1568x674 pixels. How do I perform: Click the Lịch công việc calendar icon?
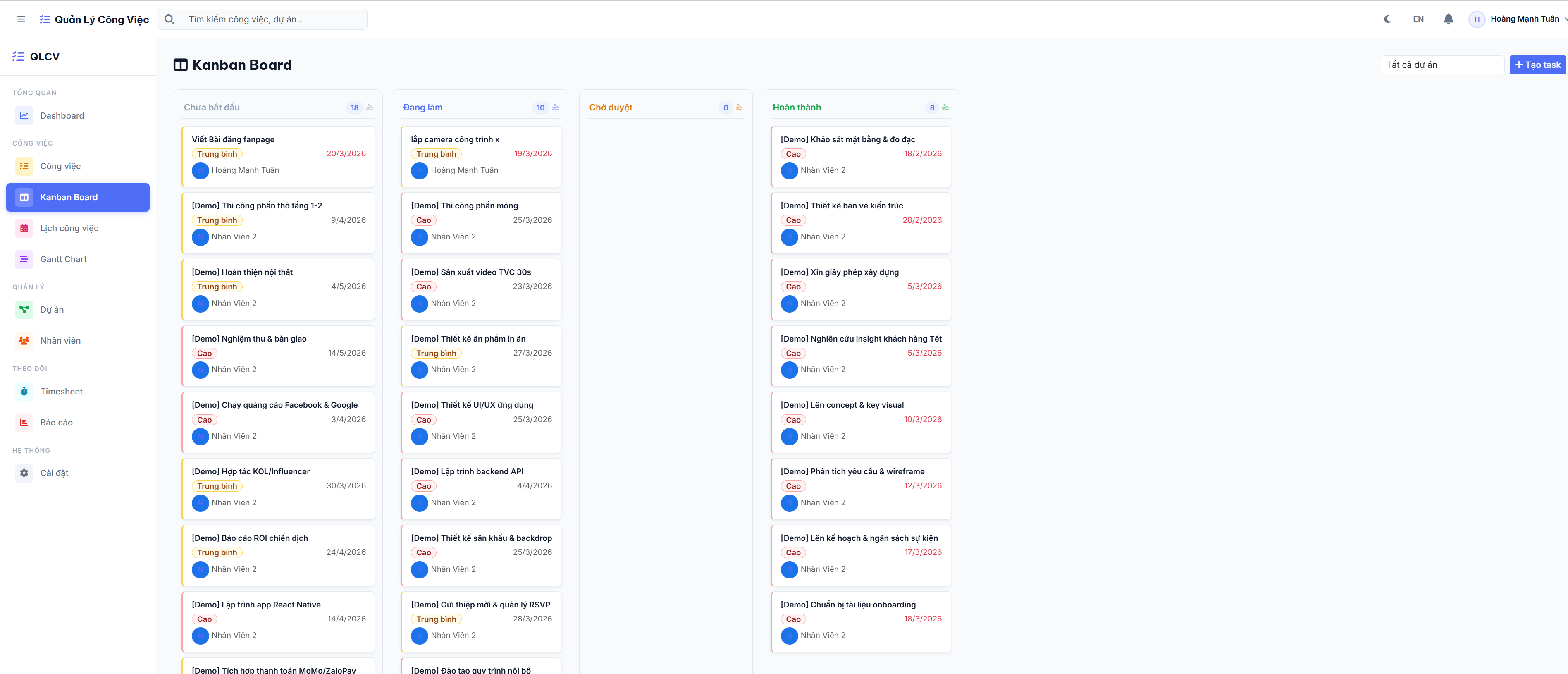[24, 228]
